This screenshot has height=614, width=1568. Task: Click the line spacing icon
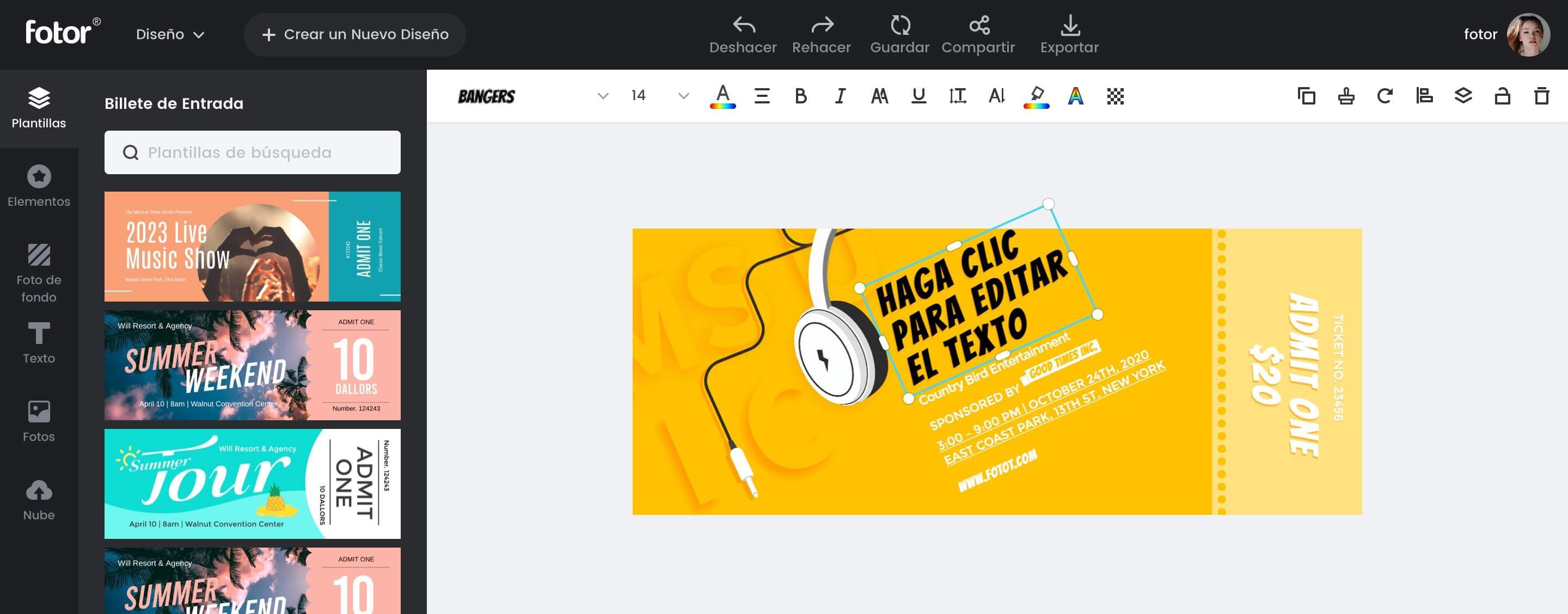(x=958, y=96)
